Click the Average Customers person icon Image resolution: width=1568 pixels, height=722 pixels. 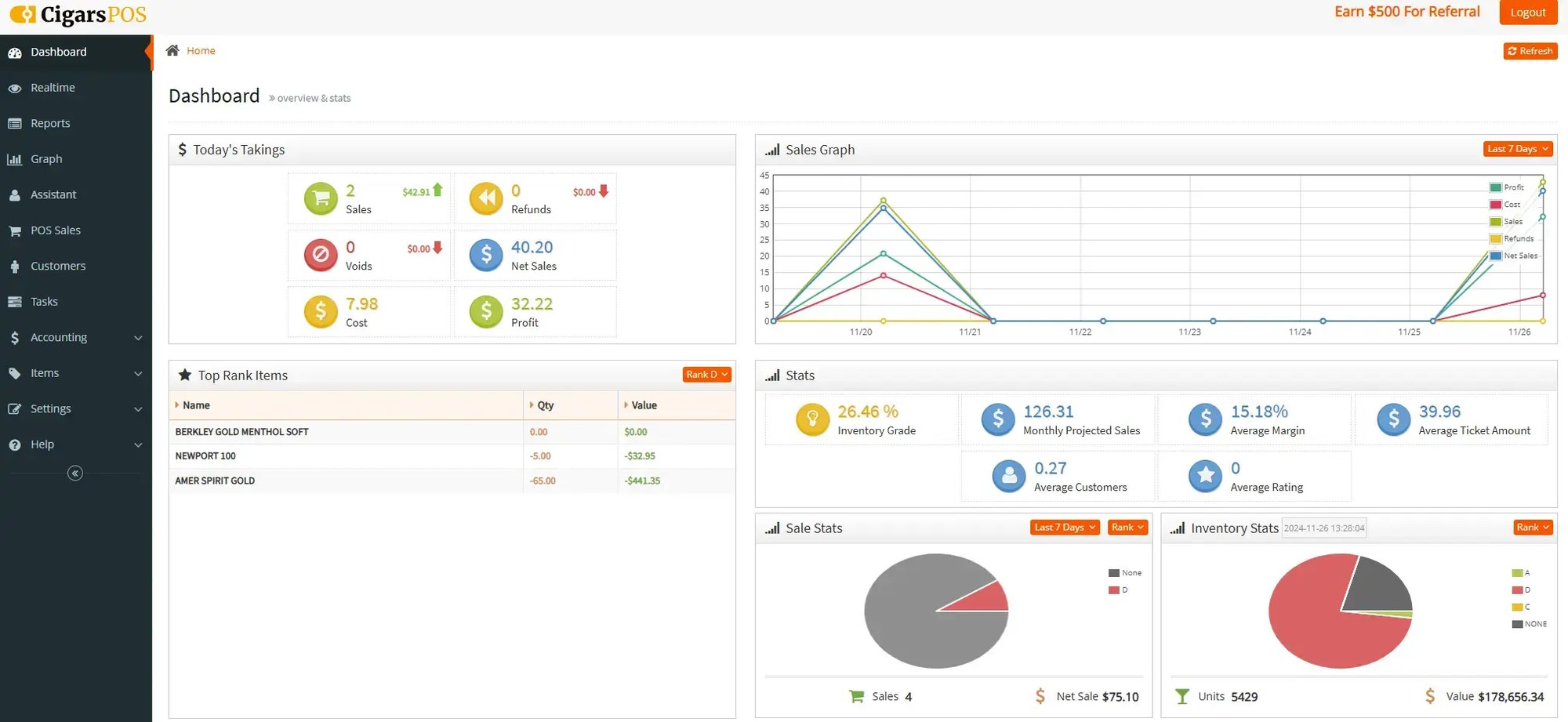1009,476
